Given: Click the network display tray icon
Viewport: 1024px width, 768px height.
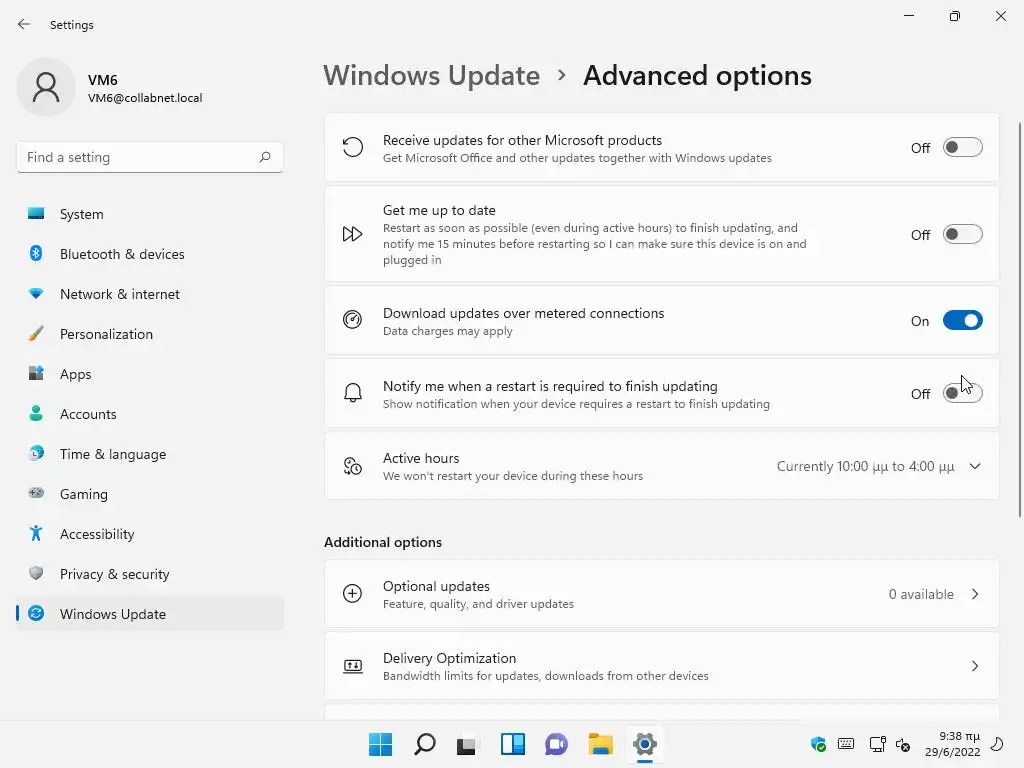Looking at the screenshot, I should pyautogui.click(x=877, y=744).
